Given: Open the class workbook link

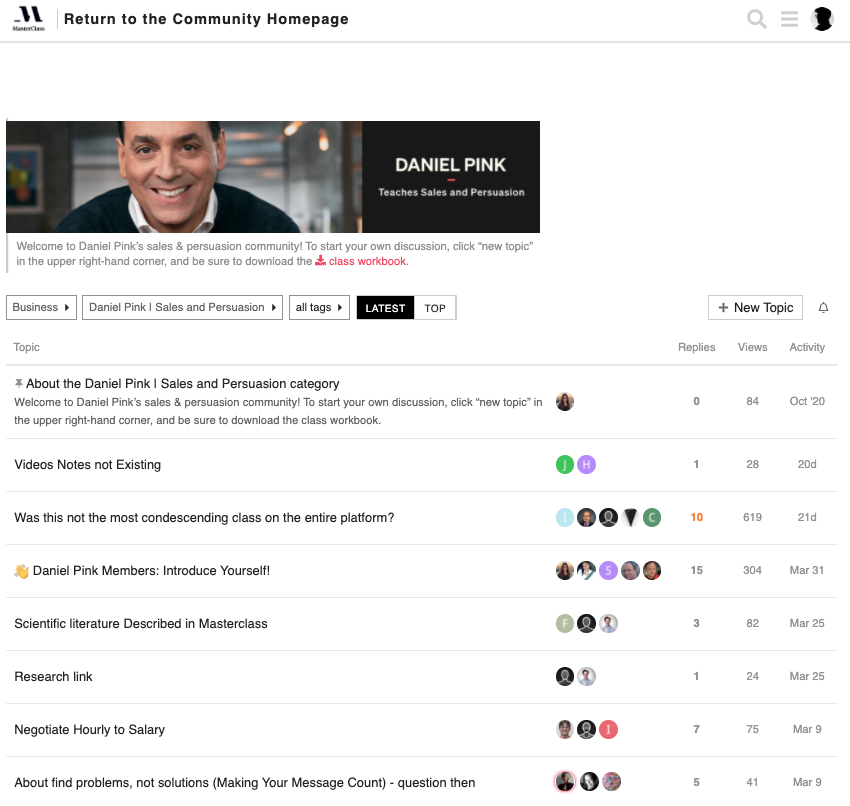Looking at the screenshot, I should point(369,261).
